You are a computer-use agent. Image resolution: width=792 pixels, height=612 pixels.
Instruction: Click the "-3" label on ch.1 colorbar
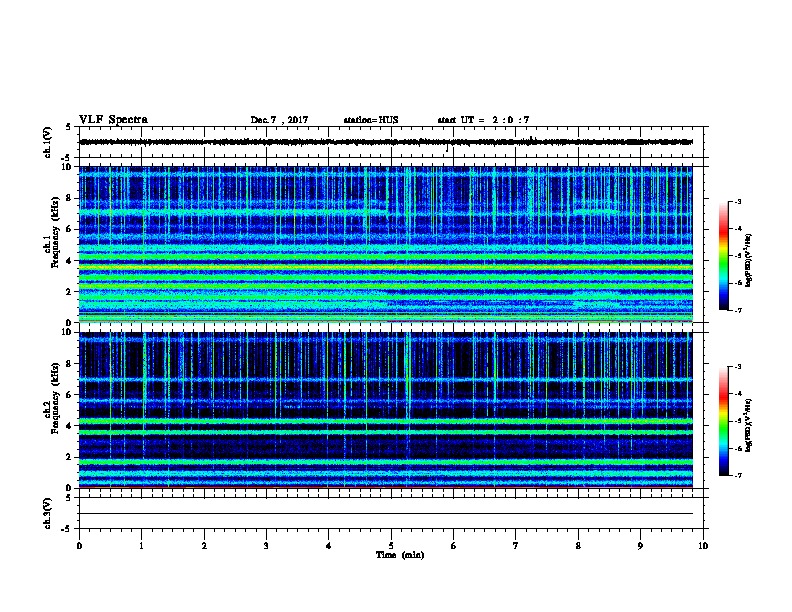[x=737, y=202]
